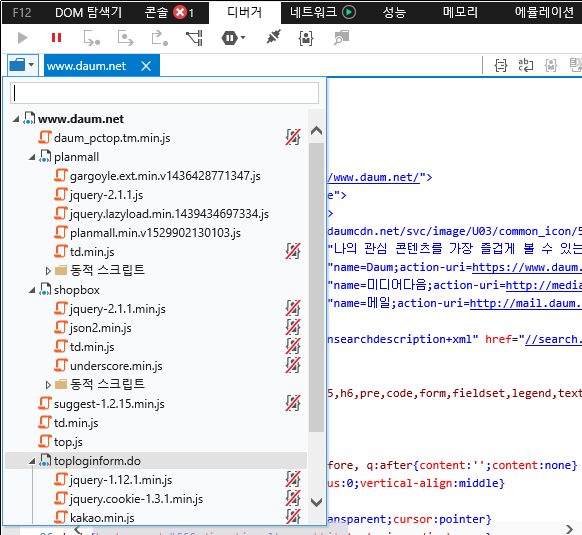
Task: Toggle library code mark for suggest-1.2.15.min.js
Action: [293, 403]
